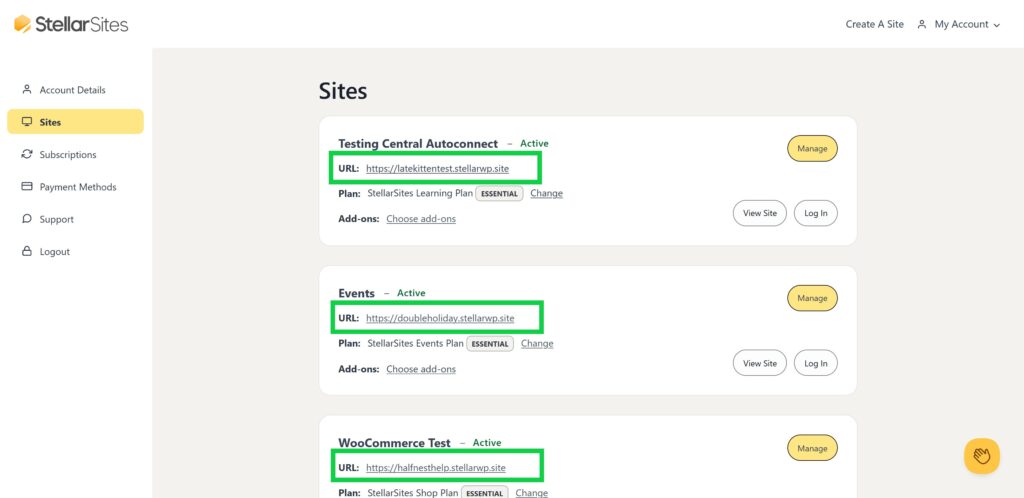
Task: Click Active status of WooCommerce Test
Action: pos(487,443)
